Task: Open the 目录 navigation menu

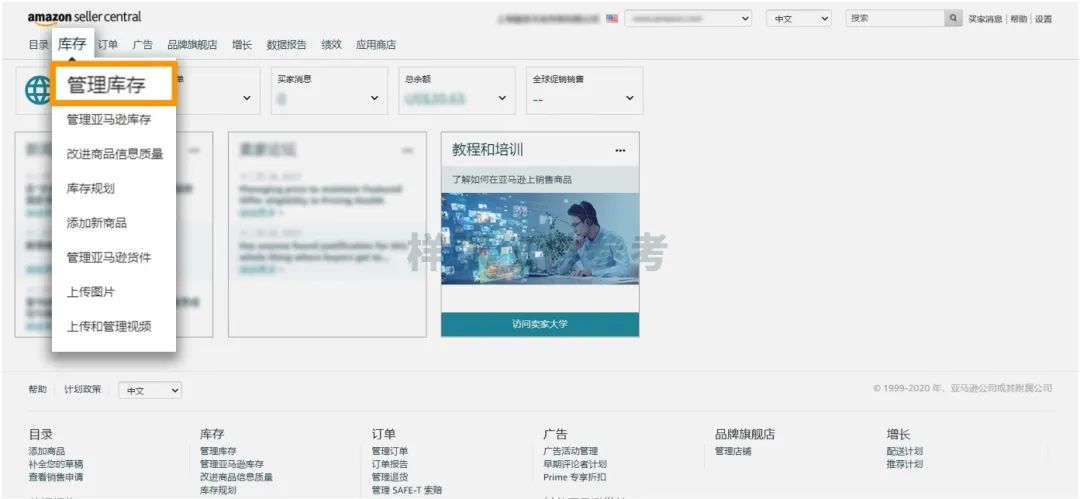Action: [x=38, y=45]
